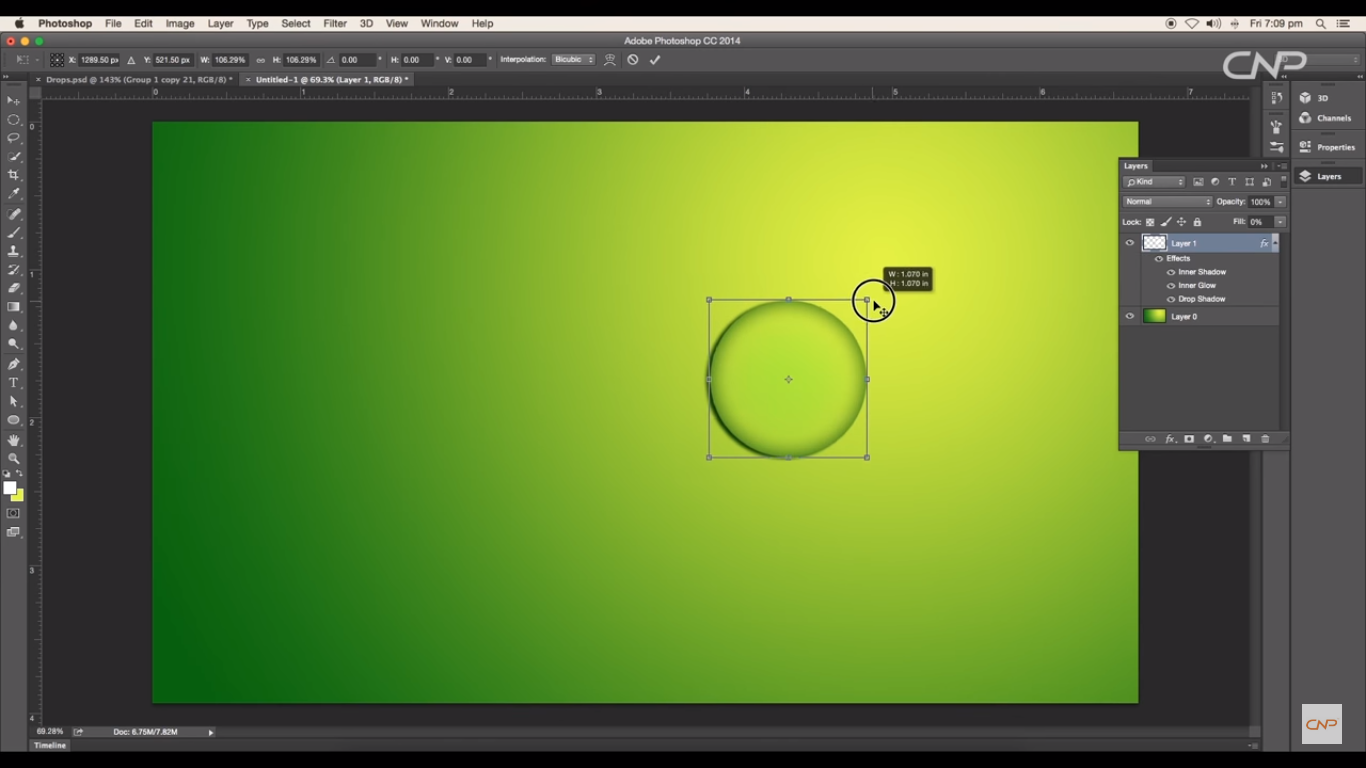This screenshot has height=768, width=1366.
Task: Hide Layer 1 using its eye icon
Action: [x=1130, y=243]
